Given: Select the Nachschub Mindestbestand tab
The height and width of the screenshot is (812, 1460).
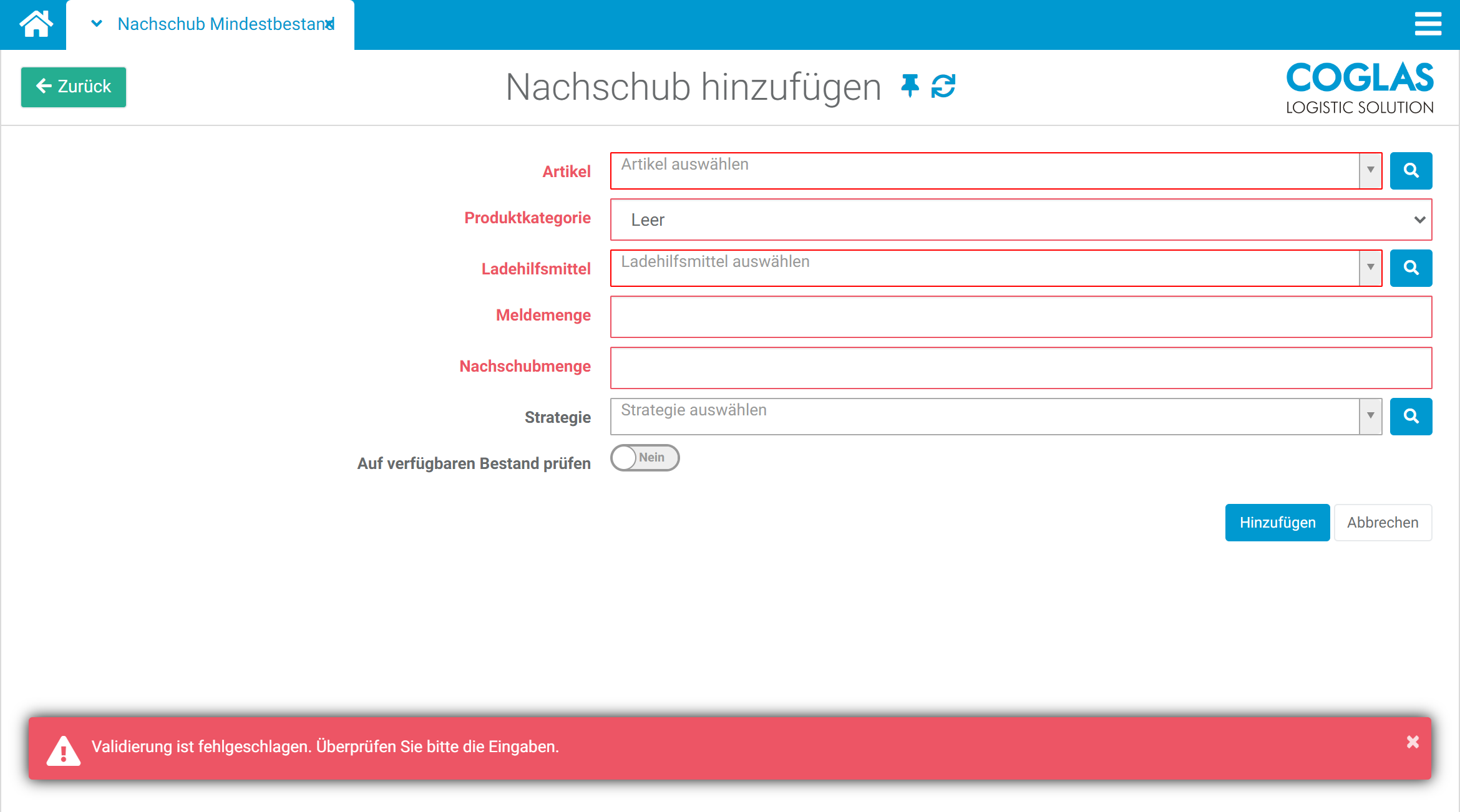Looking at the screenshot, I should 212,24.
